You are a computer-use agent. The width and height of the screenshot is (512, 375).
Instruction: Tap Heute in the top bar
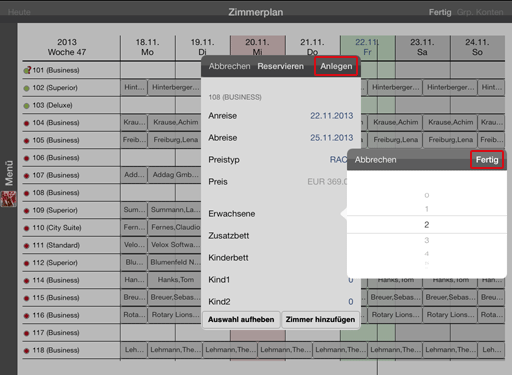click(x=19, y=12)
